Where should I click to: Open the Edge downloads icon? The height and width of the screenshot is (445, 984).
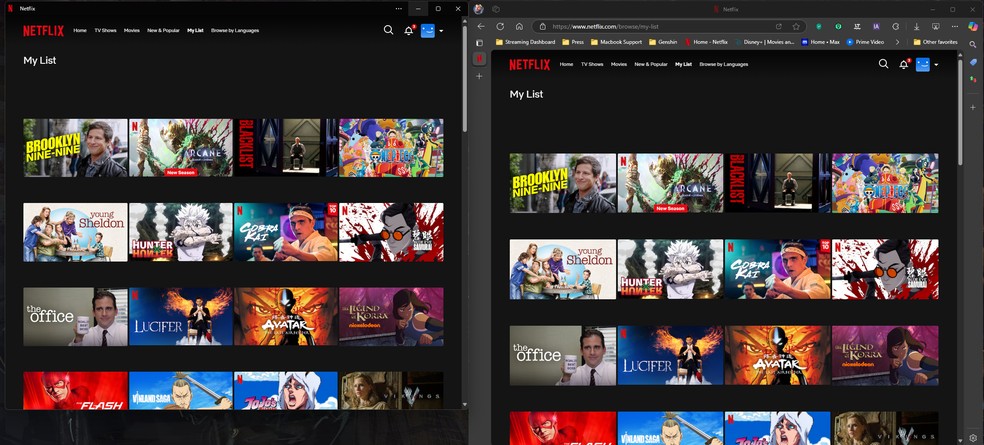916,26
